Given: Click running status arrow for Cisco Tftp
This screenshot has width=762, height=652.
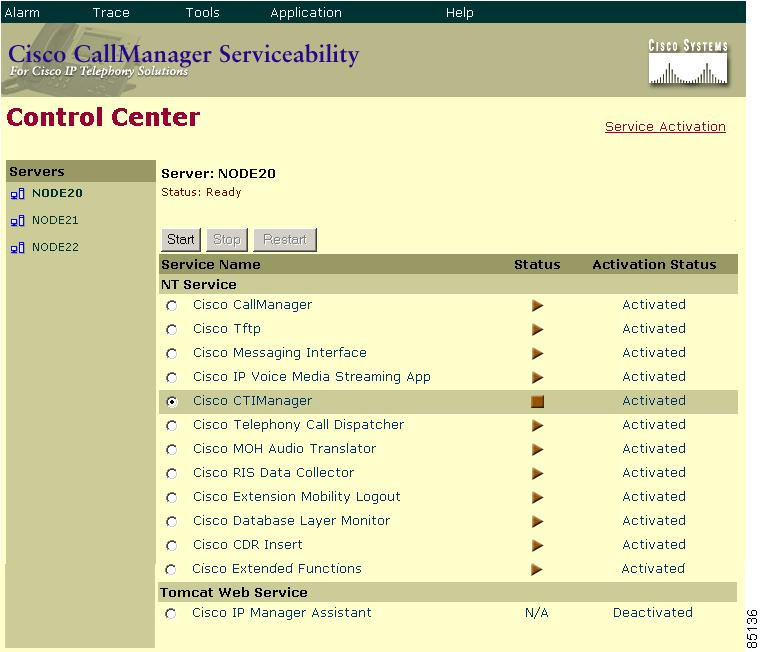Looking at the screenshot, I should tap(537, 329).
